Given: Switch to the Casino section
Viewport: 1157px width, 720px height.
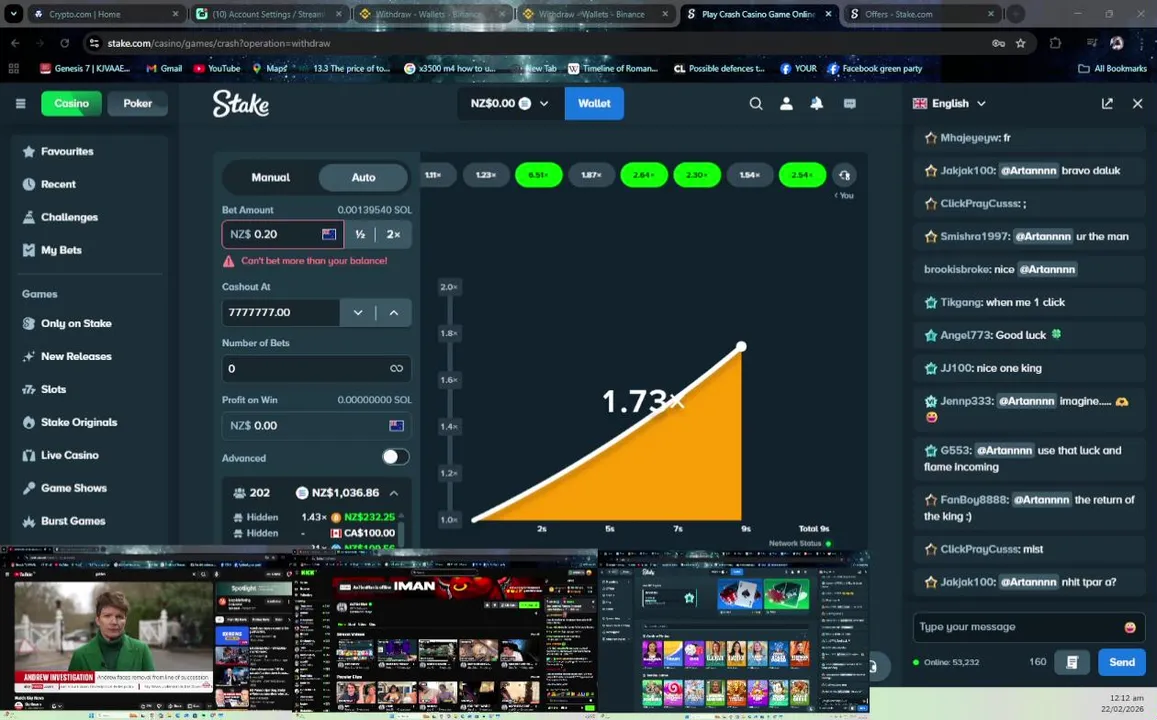Looking at the screenshot, I should point(72,103).
